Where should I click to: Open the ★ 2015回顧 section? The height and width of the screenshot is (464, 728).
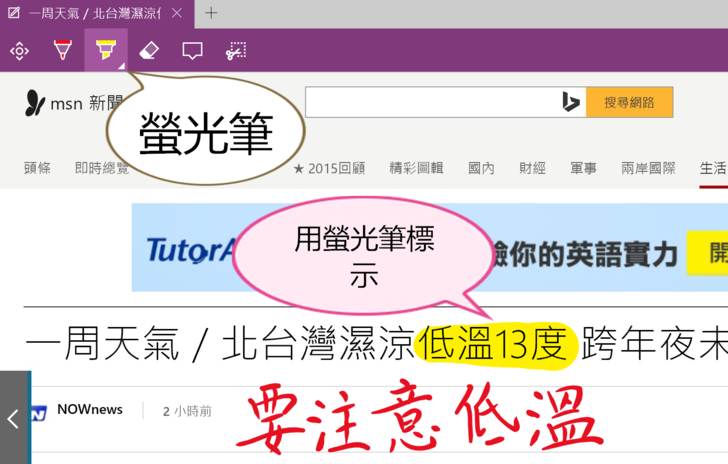(x=329, y=168)
